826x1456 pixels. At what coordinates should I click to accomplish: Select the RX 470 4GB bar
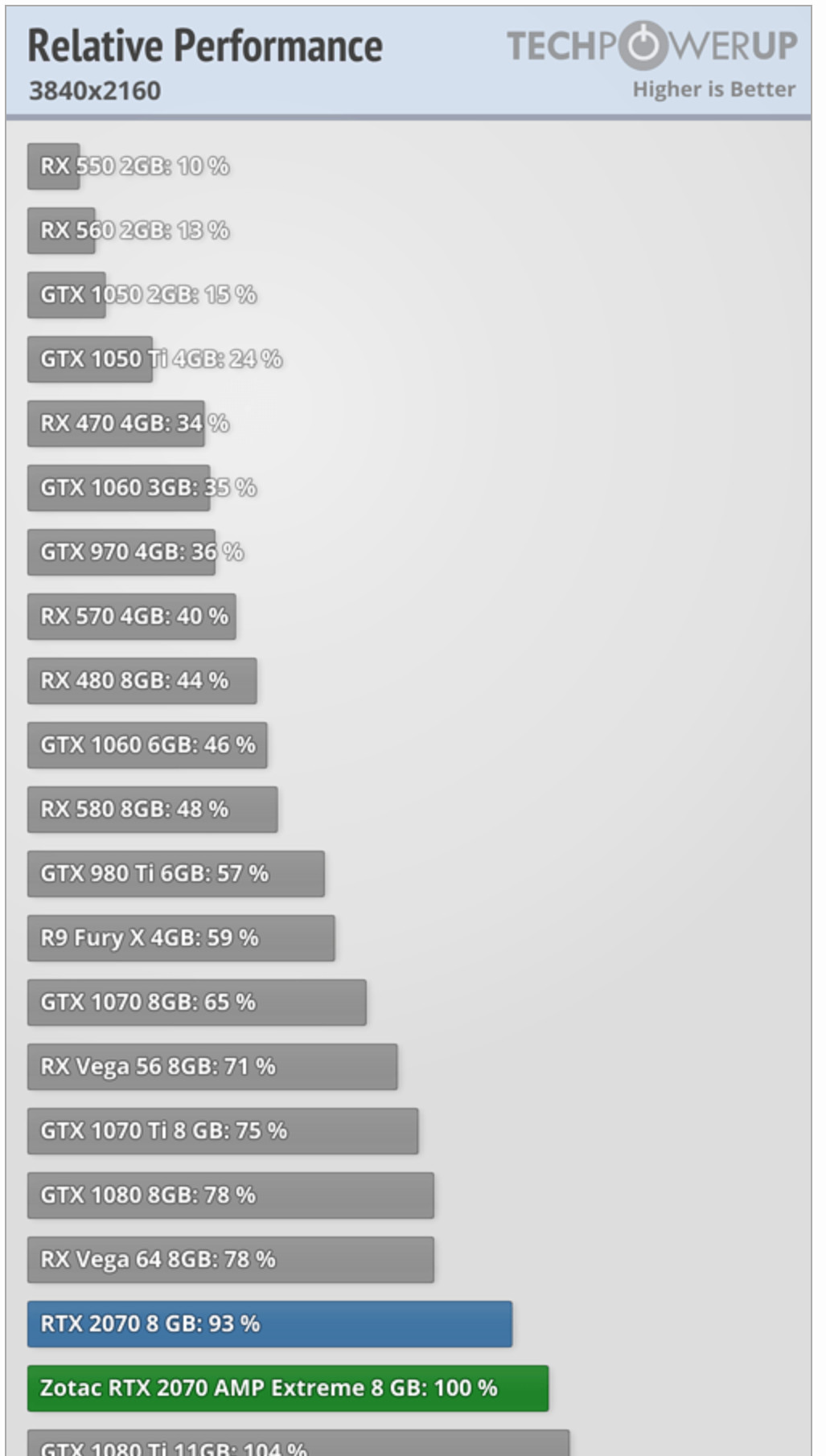click(116, 424)
